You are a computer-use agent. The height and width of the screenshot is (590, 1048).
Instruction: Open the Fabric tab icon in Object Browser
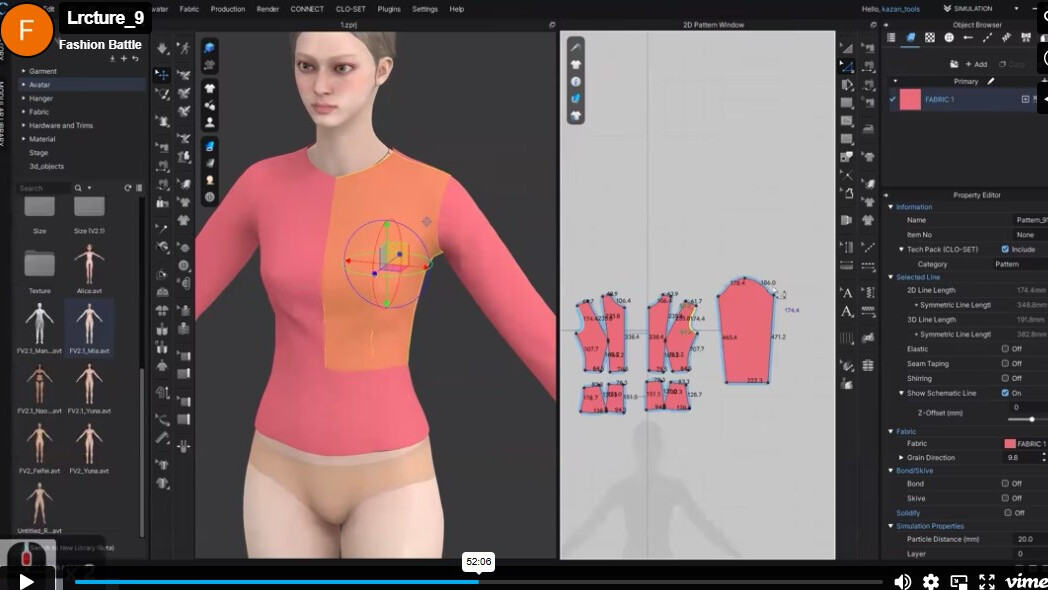click(911, 37)
